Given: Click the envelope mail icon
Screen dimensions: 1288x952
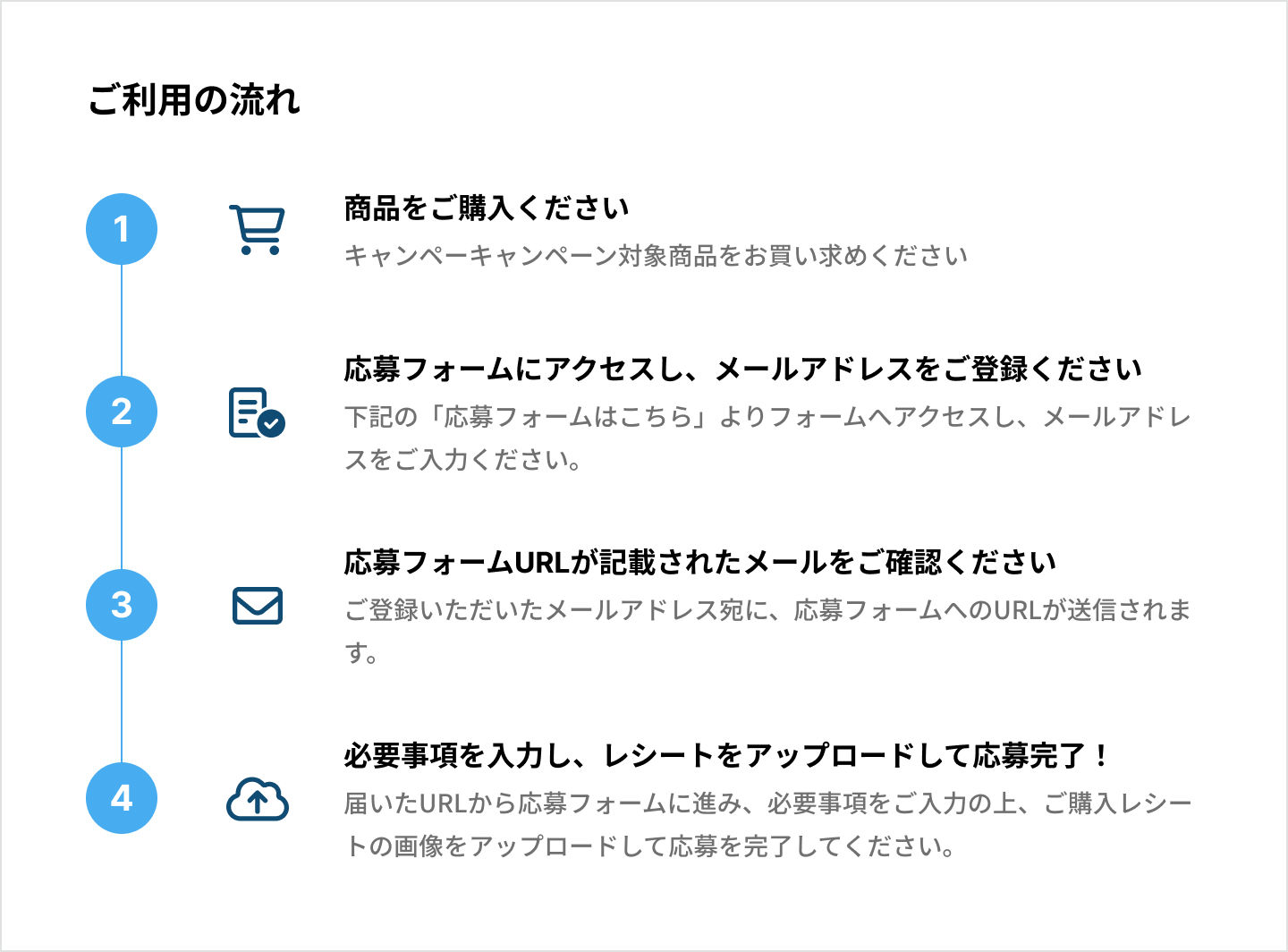Looking at the screenshot, I should pos(258,606).
